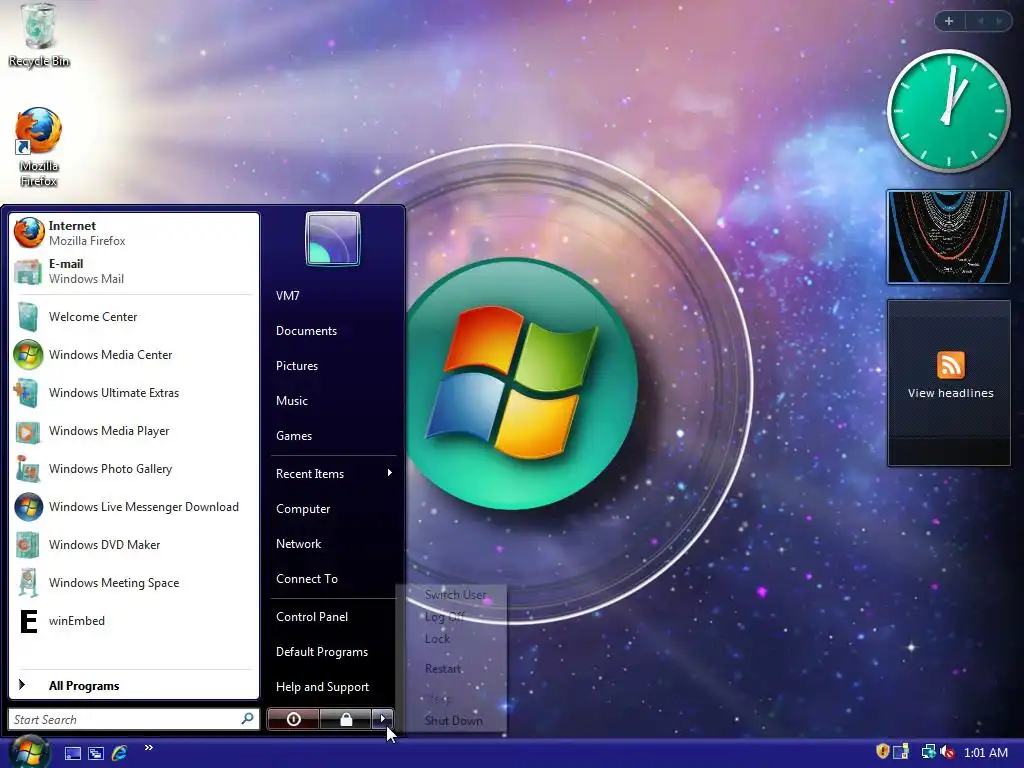
Task: Open VM7 user folder
Action: point(334,296)
